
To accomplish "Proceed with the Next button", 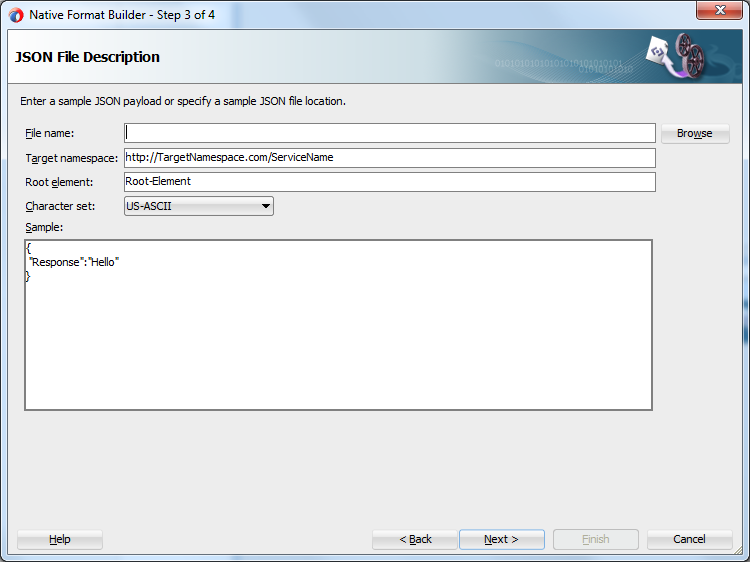I will (502, 540).
